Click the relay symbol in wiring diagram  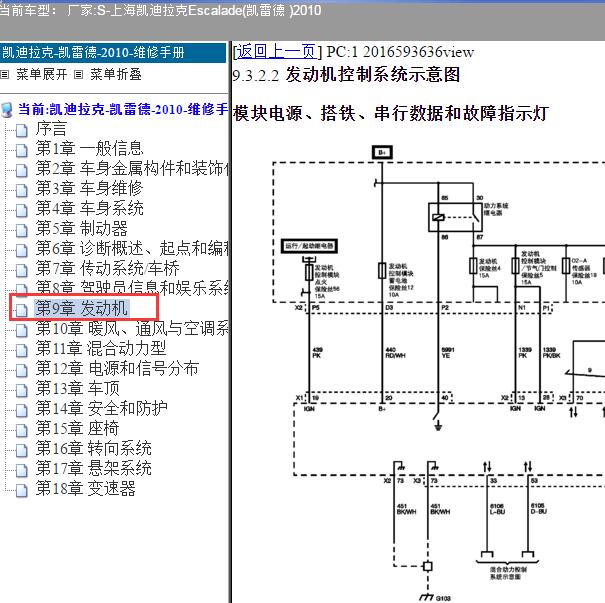click(x=455, y=217)
